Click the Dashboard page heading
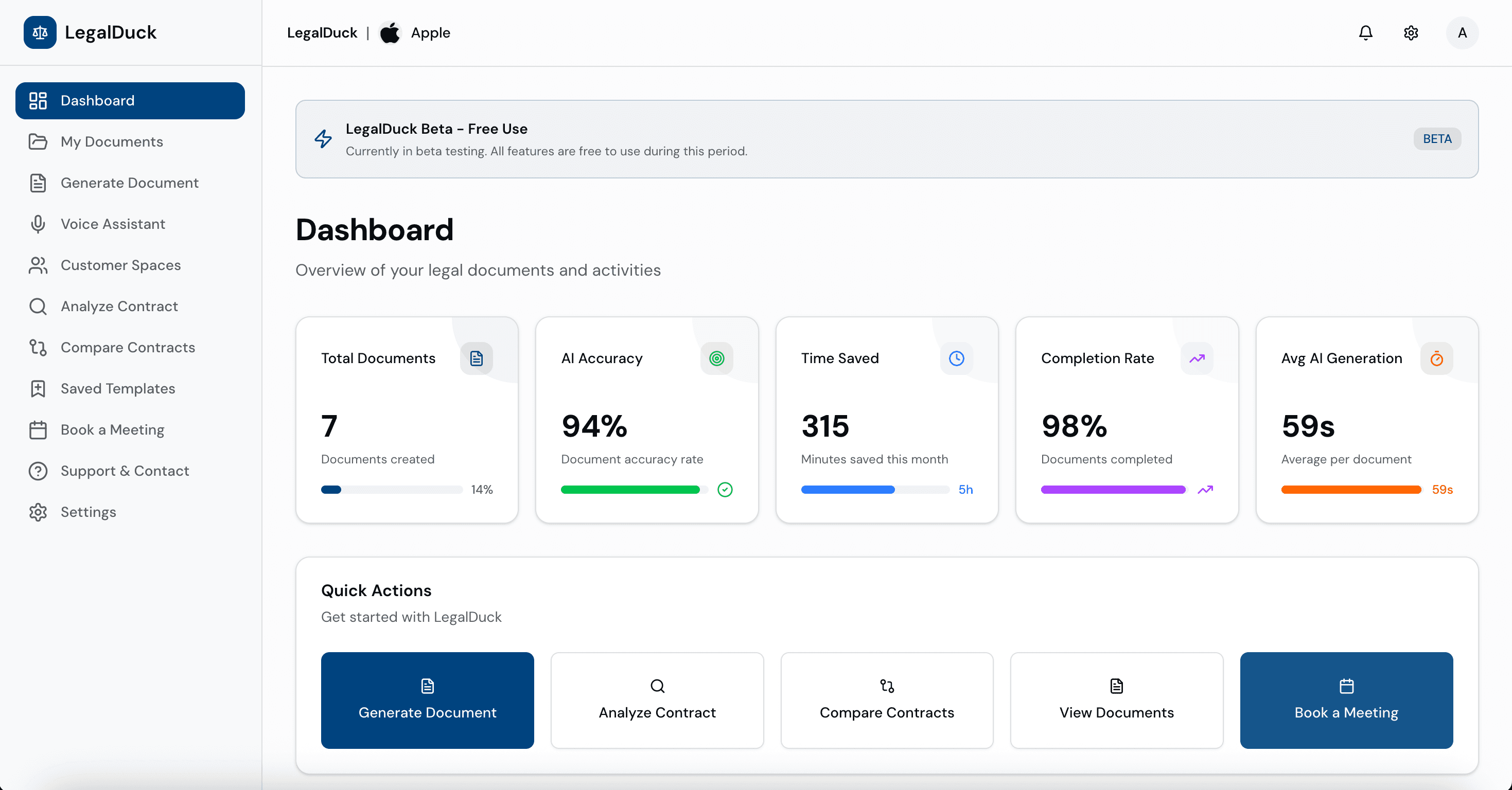This screenshot has height=790, width=1512. coord(374,229)
